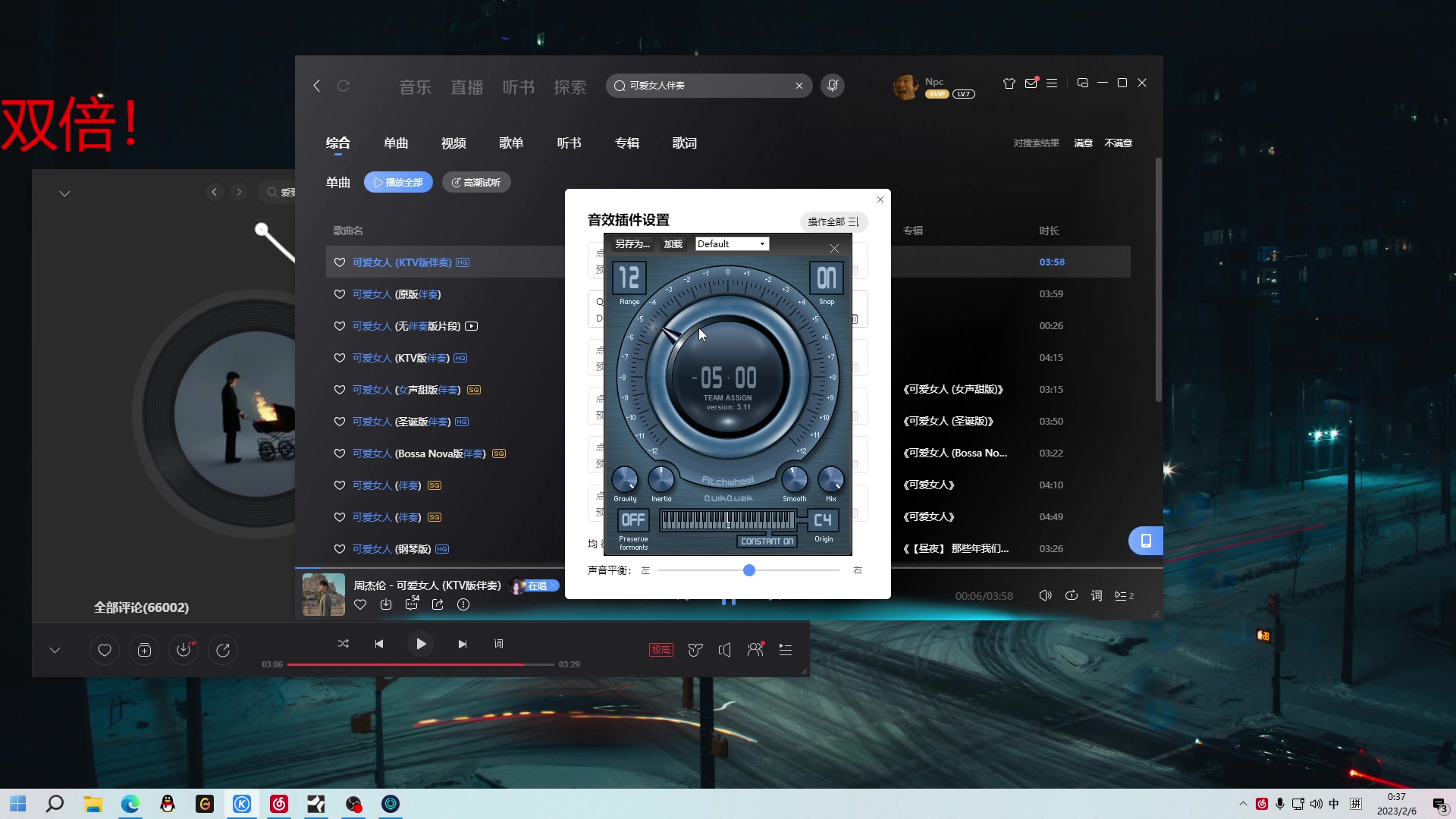The image size is (1456, 819).
Task: Click the volume speaker icon in the playback bar
Action: click(x=1045, y=595)
